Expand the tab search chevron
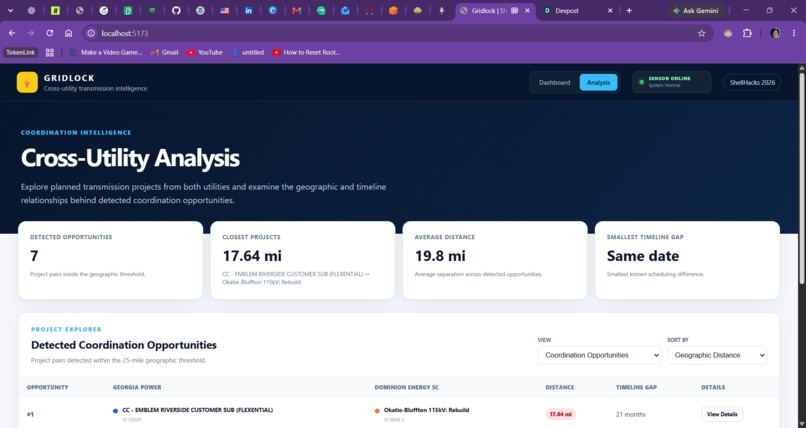 pyautogui.click(x=10, y=10)
